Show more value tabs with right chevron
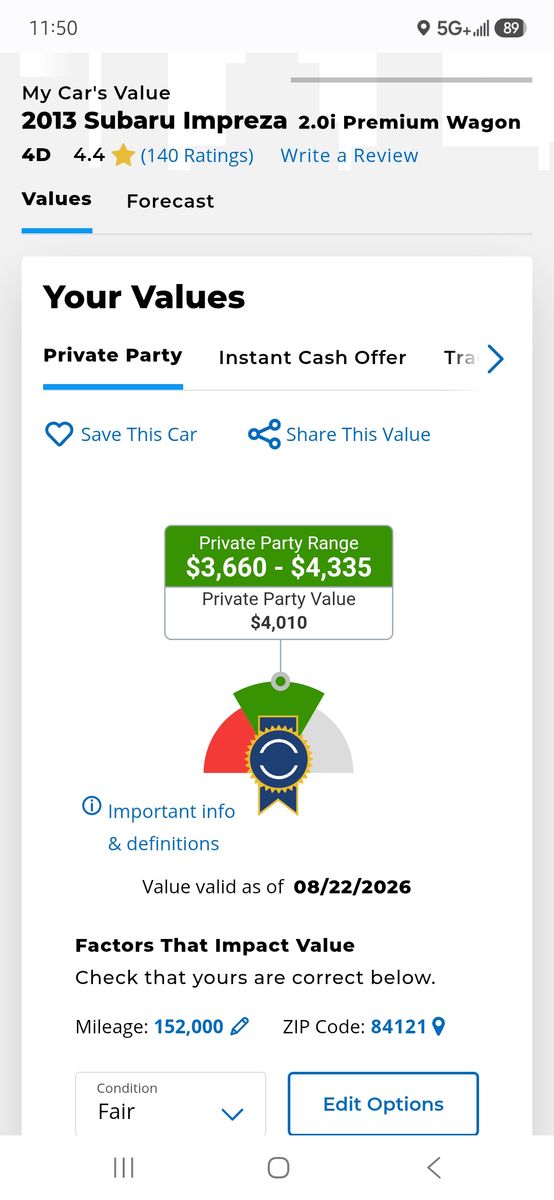 tap(495, 359)
